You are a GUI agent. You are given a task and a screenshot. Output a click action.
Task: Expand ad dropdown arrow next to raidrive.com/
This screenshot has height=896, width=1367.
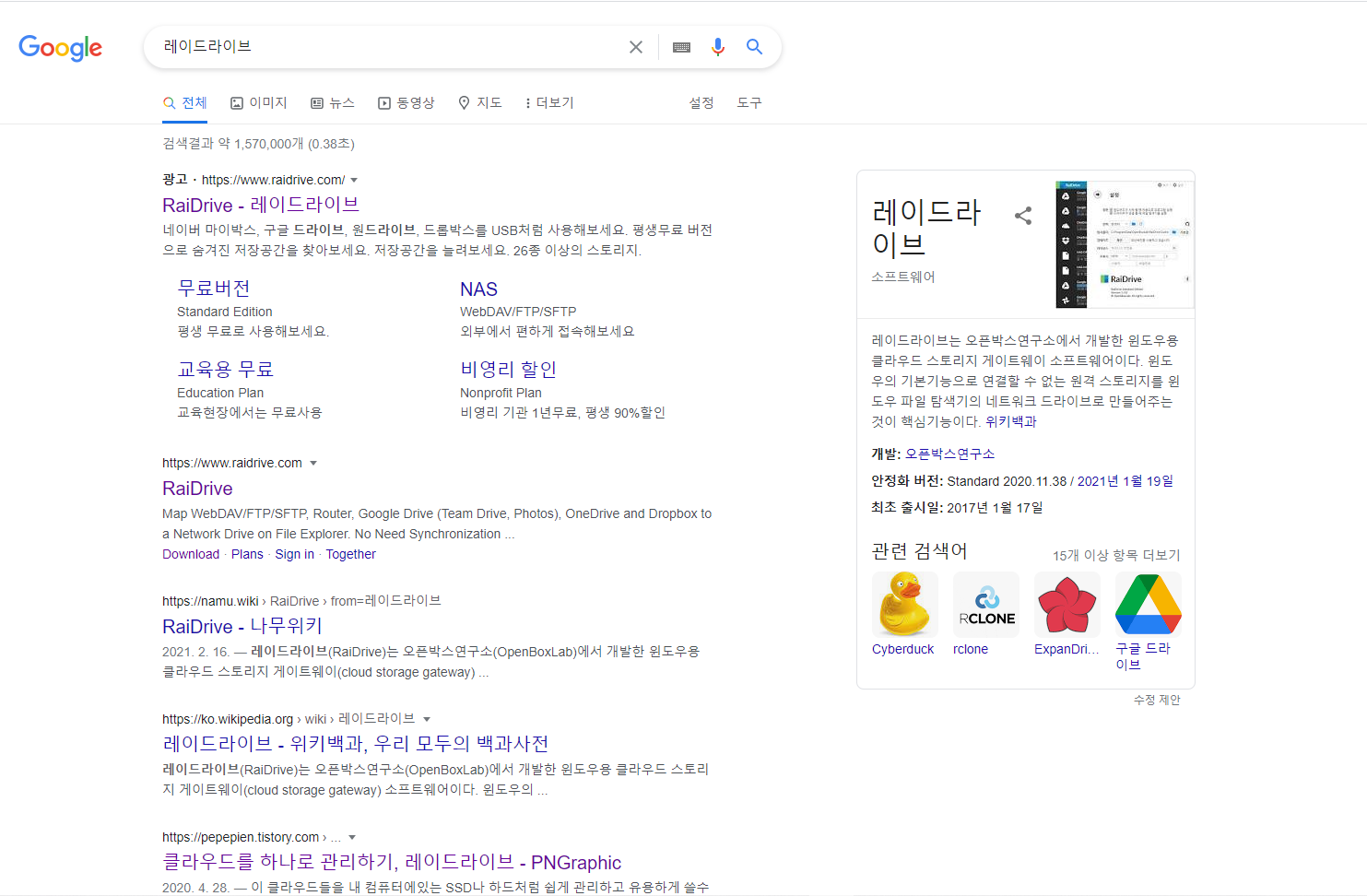coord(354,181)
